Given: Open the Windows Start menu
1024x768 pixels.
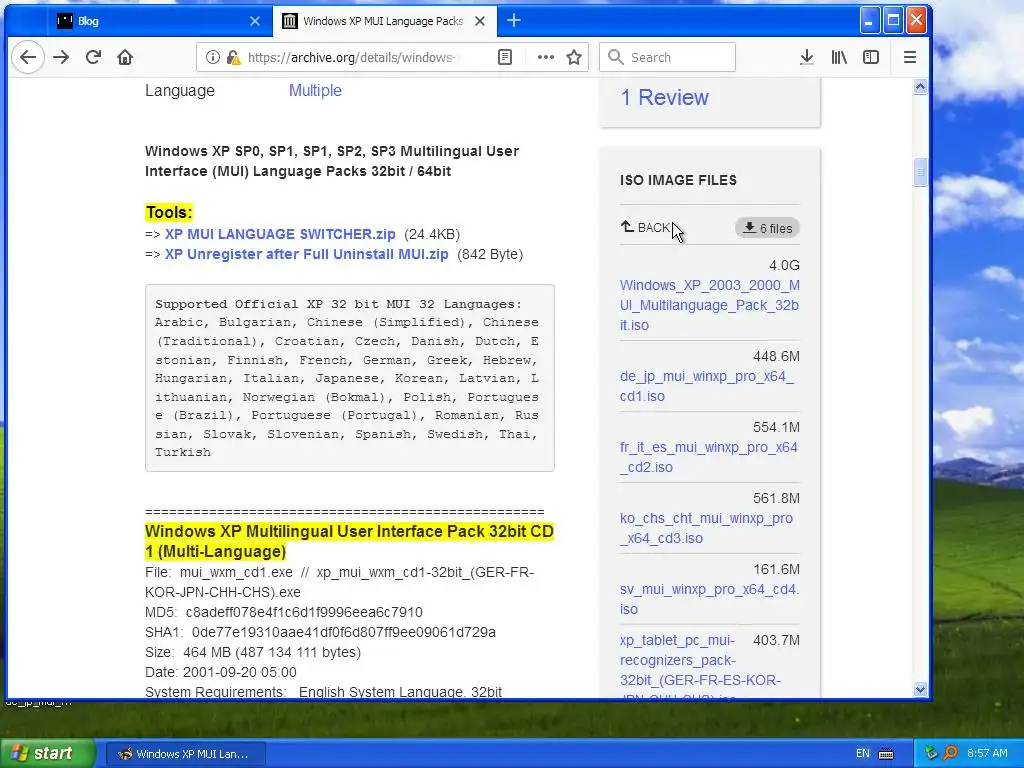Looking at the screenshot, I should pos(47,754).
